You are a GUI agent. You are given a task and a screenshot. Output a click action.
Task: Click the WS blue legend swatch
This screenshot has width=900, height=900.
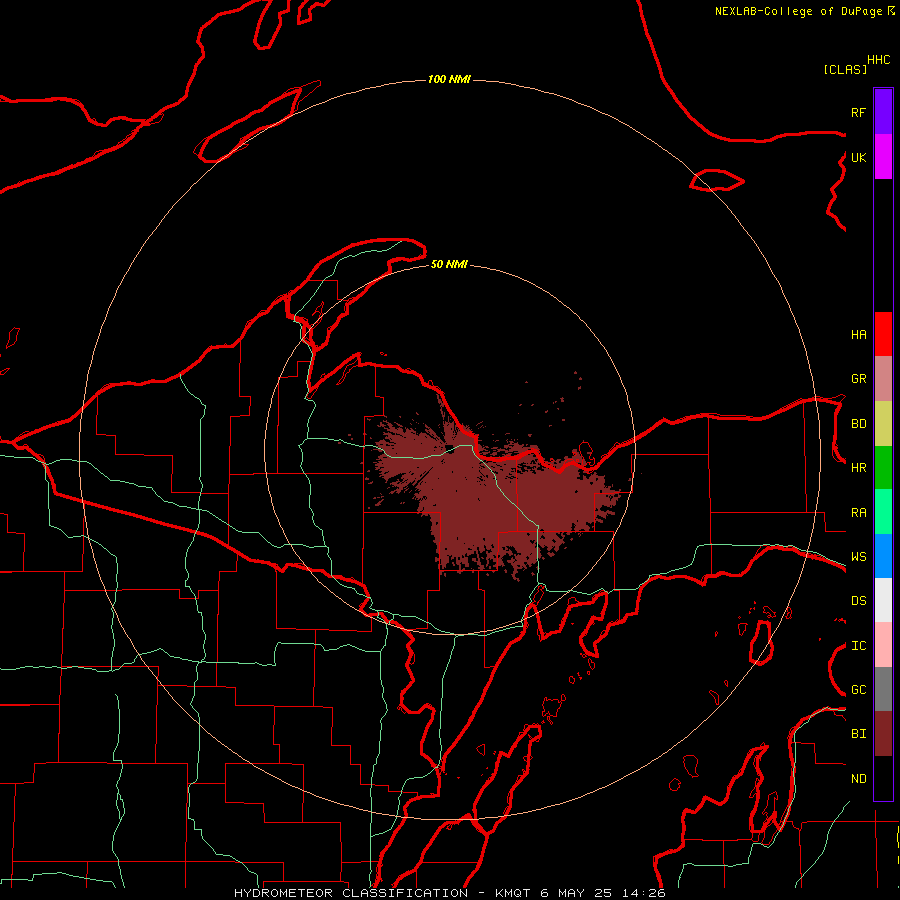[x=883, y=556]
